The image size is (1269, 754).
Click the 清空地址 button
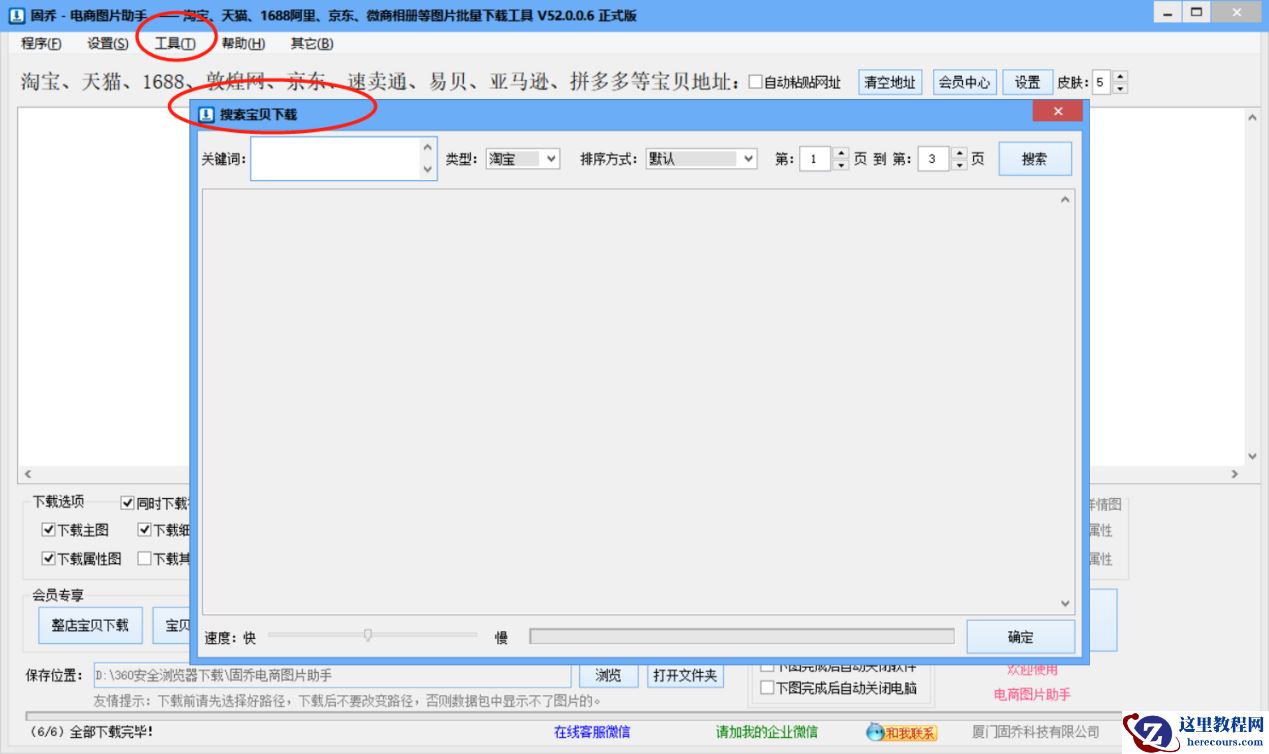(x=890, y=82)
